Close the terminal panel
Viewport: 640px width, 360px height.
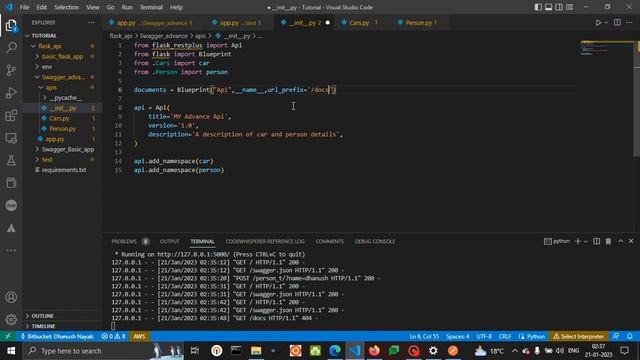tap(631, 241)
